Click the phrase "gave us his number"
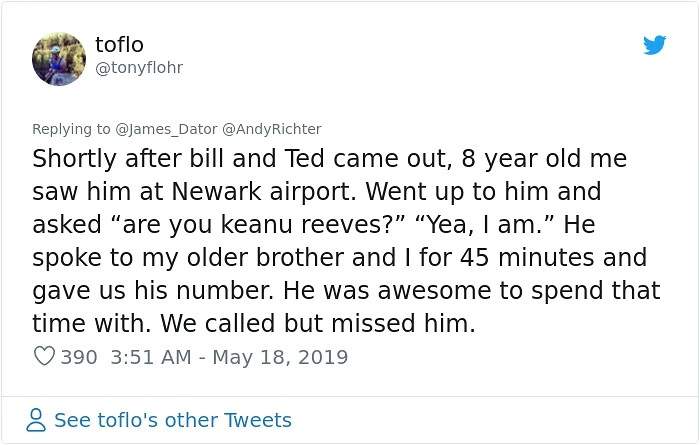700x445 pixels. pos(155,291)
